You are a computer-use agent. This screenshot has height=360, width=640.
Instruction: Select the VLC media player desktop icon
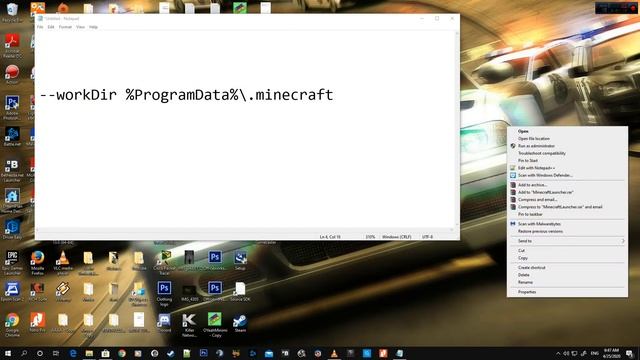pyautogui.click(x=62, y=261)
